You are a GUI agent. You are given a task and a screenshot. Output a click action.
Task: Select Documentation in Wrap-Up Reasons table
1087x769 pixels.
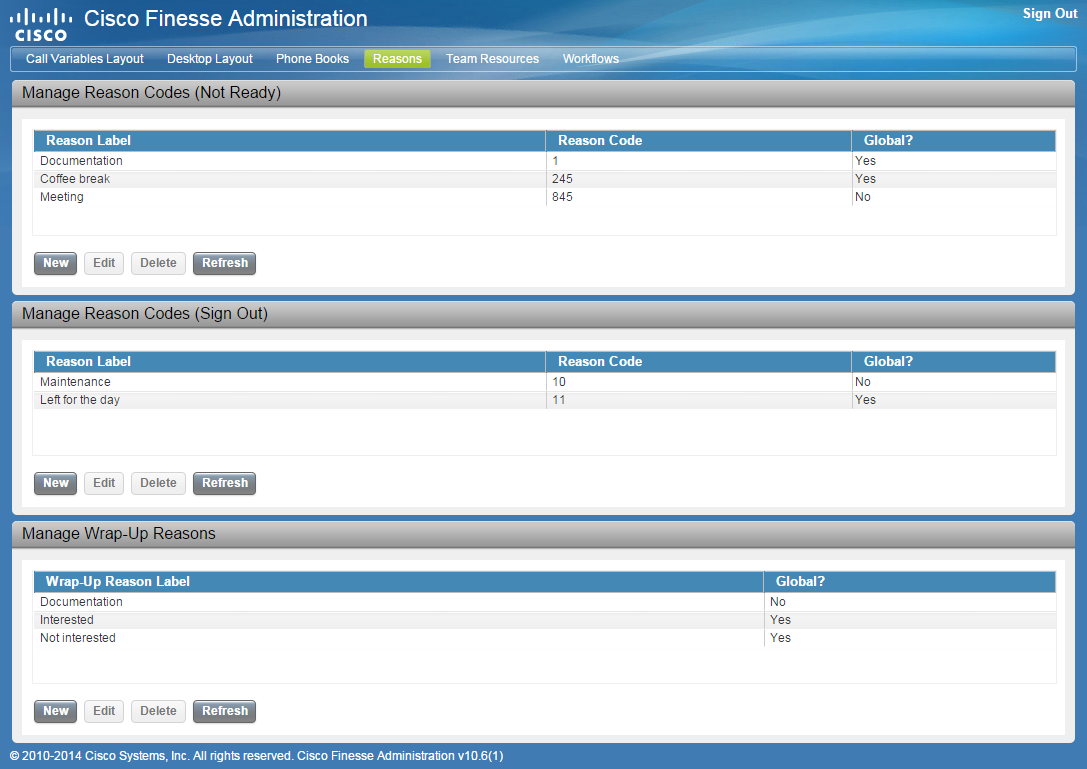point(545,602)
